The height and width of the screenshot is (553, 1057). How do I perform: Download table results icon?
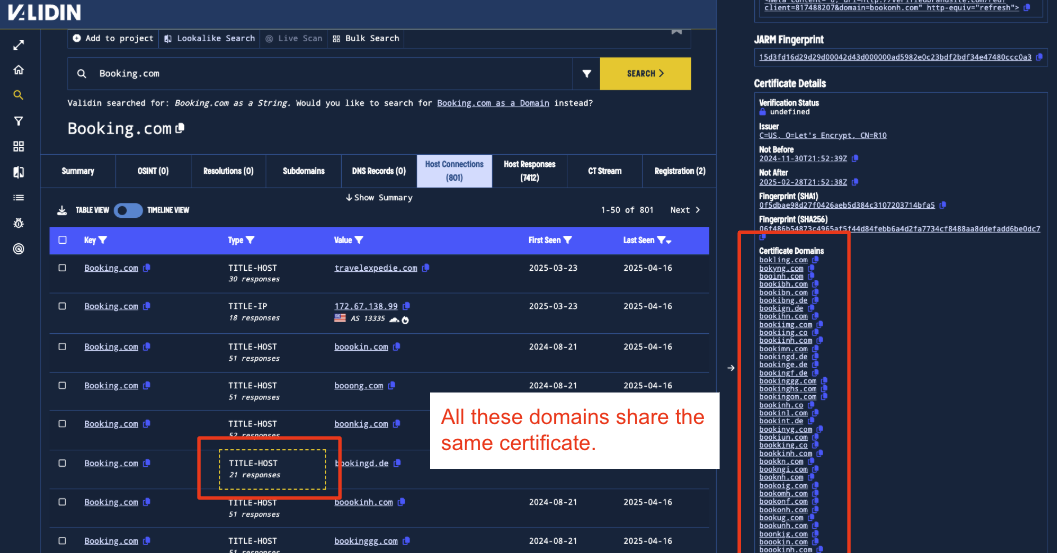(x=61, y=210)
